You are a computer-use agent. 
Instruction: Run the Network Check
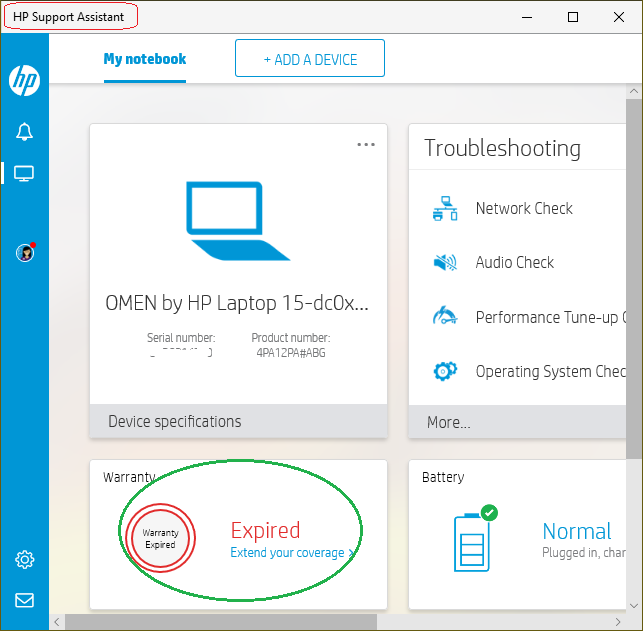524,208
